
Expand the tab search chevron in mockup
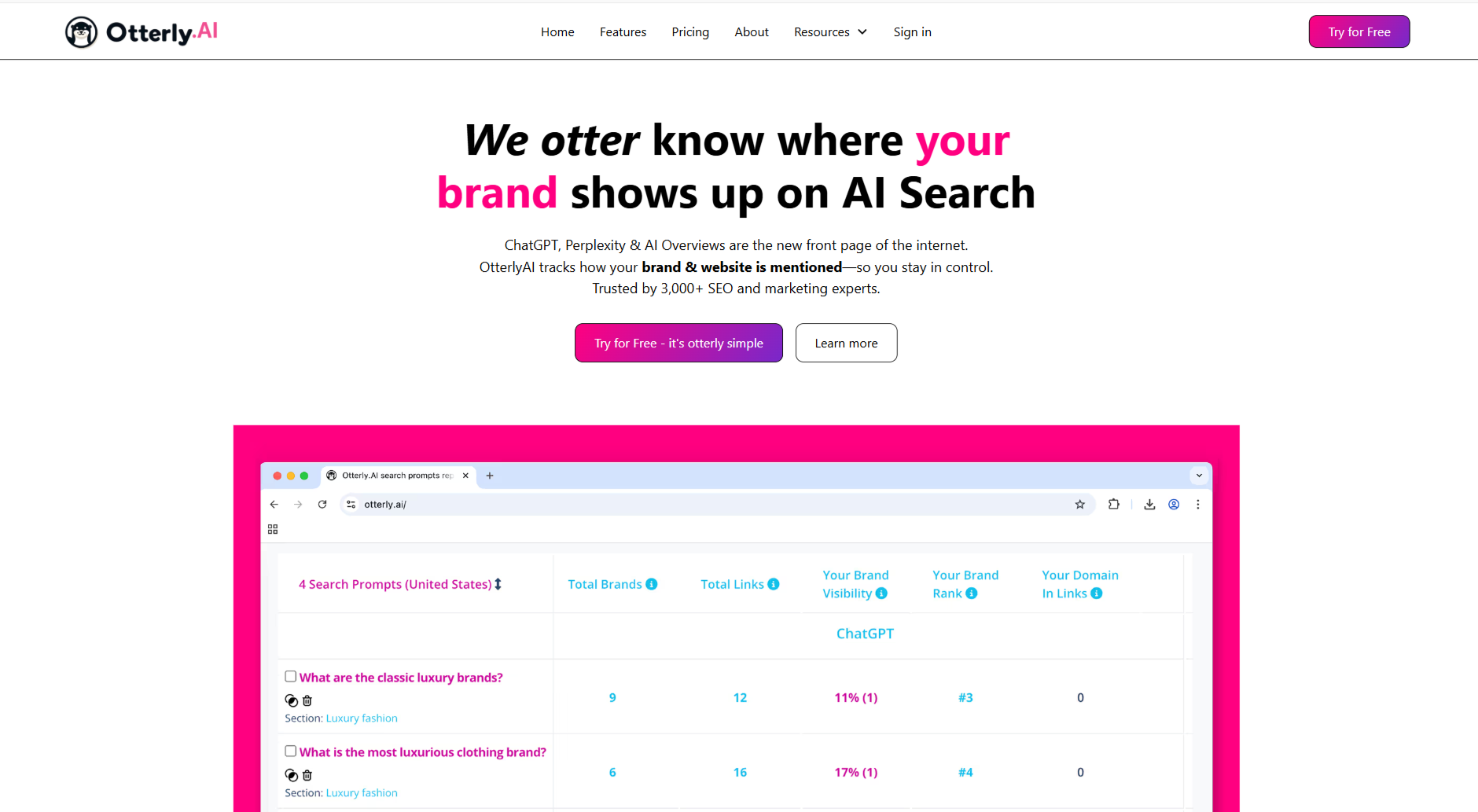click(1199, 476)
